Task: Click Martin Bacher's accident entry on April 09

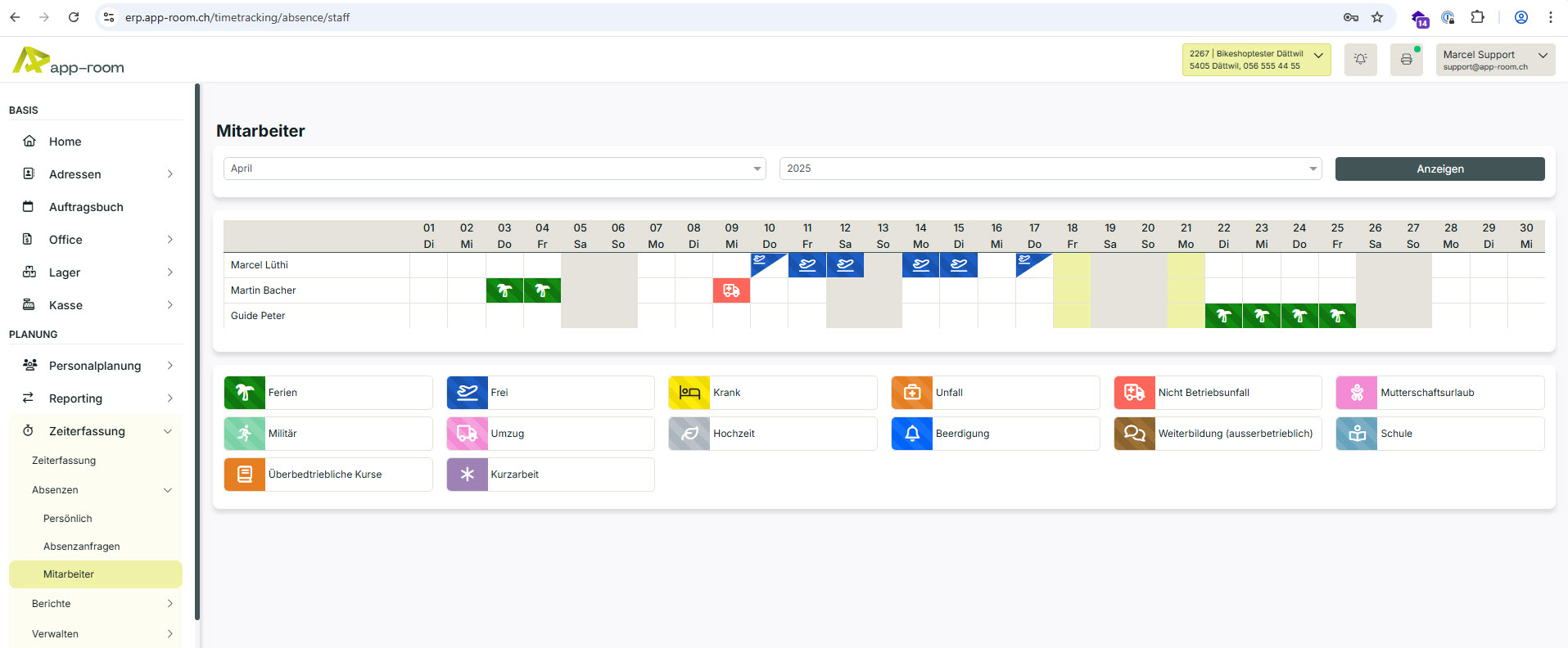Action: [x=731, y=290]
